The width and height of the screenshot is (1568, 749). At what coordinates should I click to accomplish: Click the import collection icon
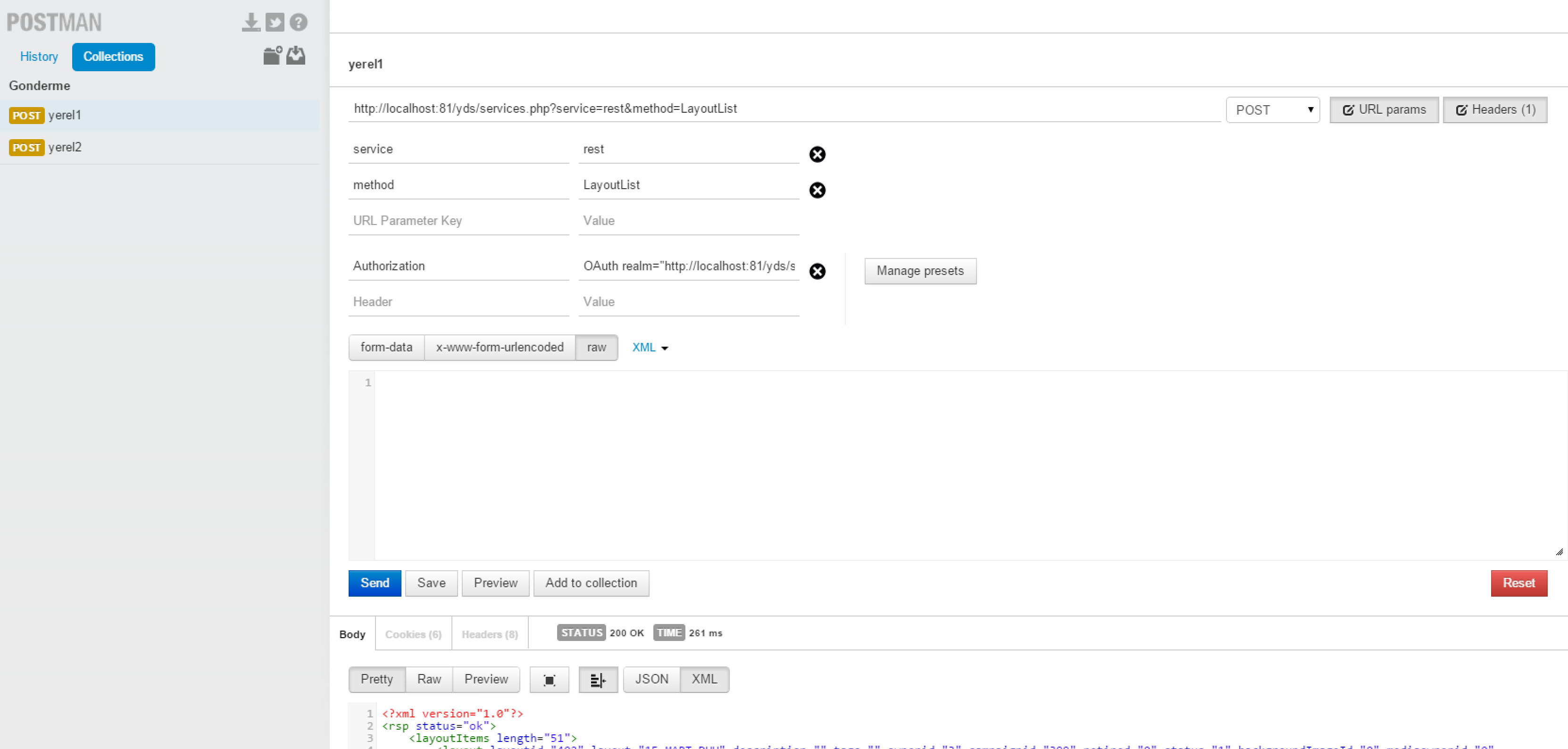(x=296, y=55)
